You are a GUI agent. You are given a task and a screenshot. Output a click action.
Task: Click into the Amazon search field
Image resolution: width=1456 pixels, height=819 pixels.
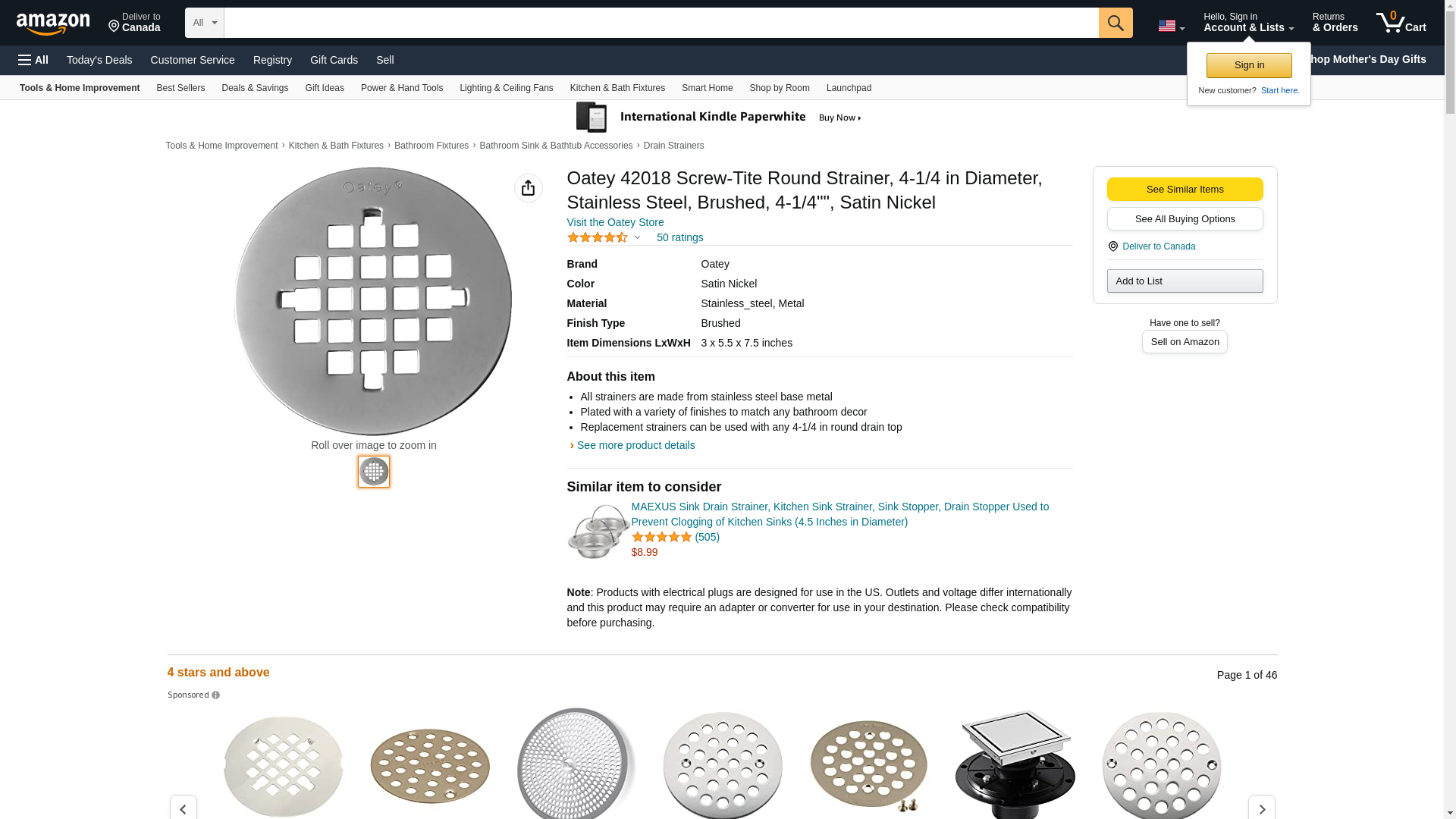coord(661,23)
